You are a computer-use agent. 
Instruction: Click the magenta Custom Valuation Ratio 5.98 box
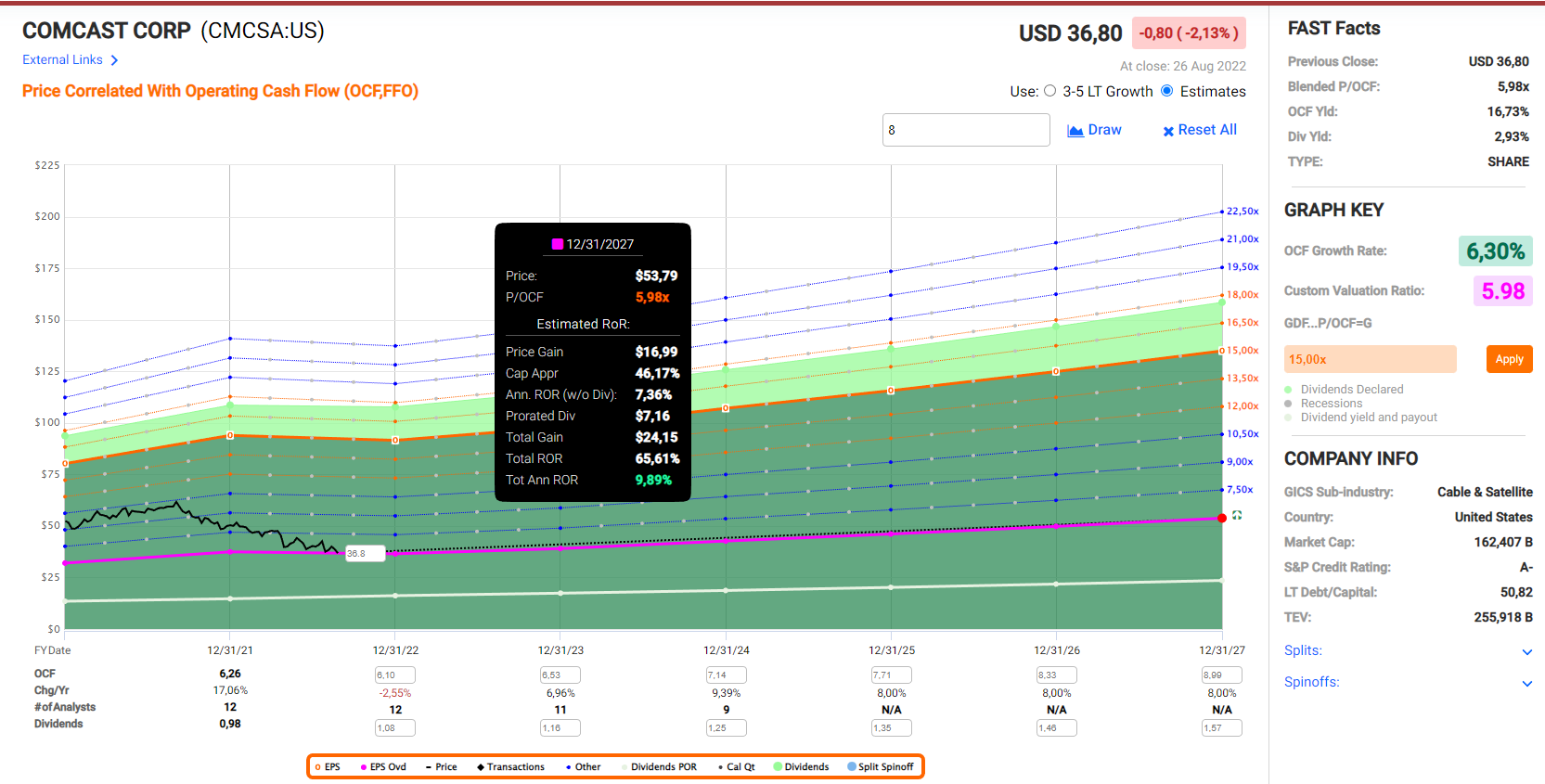[1502, 291]
